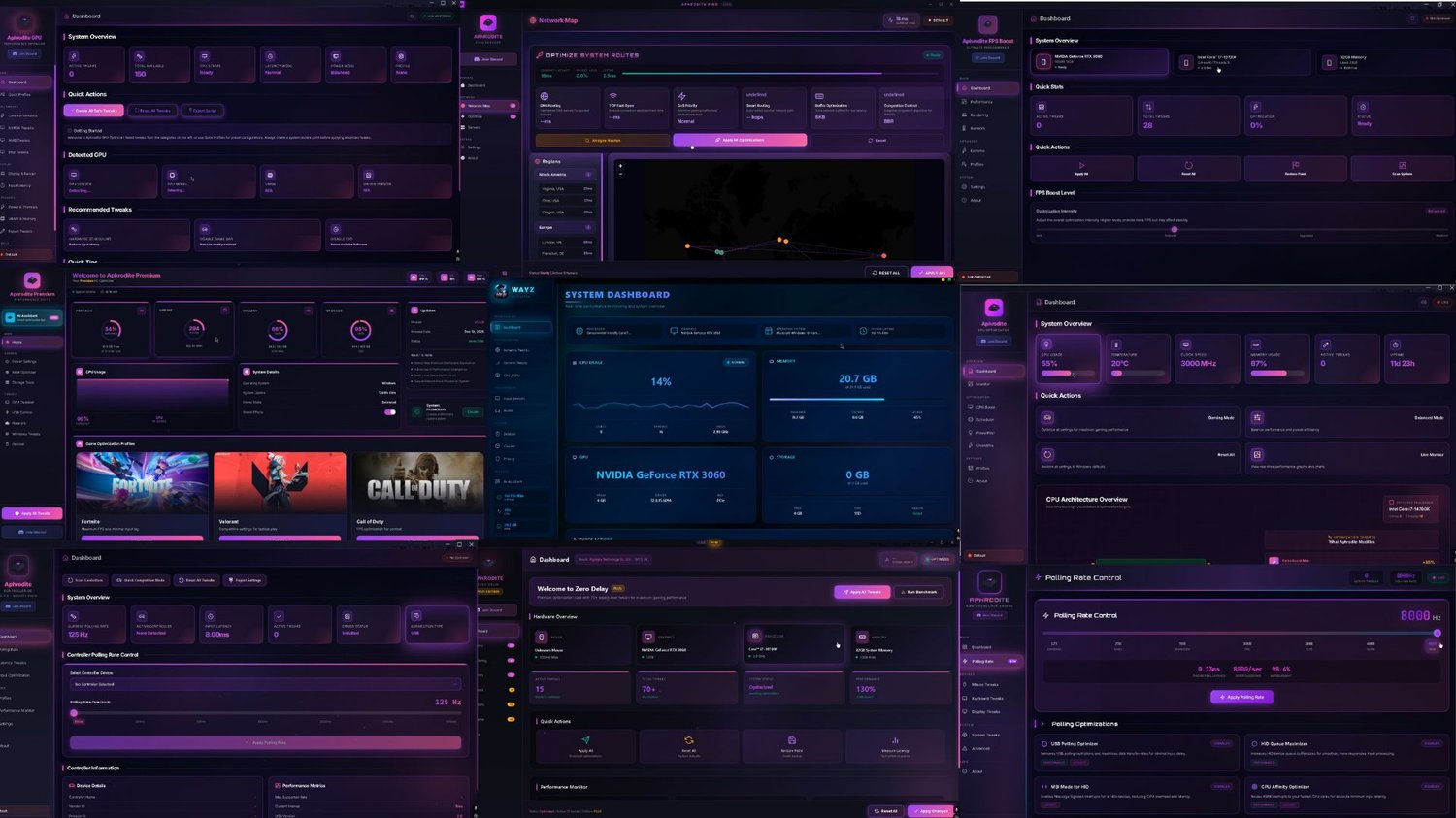Click the Reset All refresh icon in Zero Delay Quick Actions

point(688,739)
